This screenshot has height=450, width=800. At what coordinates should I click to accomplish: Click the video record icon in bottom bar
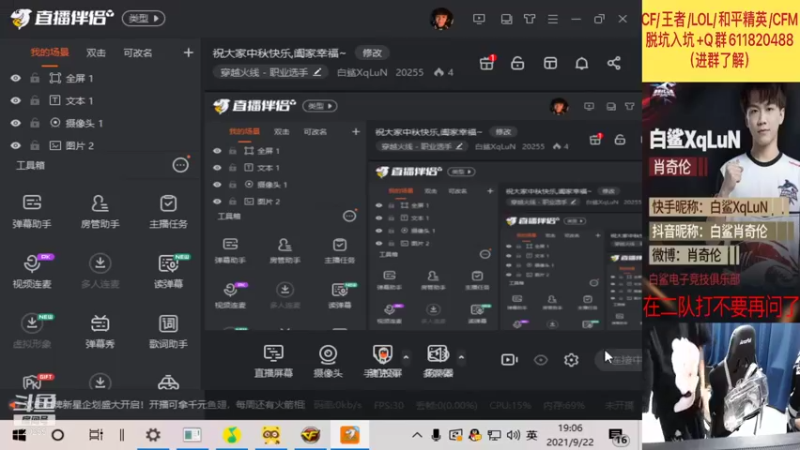(509, 360)
